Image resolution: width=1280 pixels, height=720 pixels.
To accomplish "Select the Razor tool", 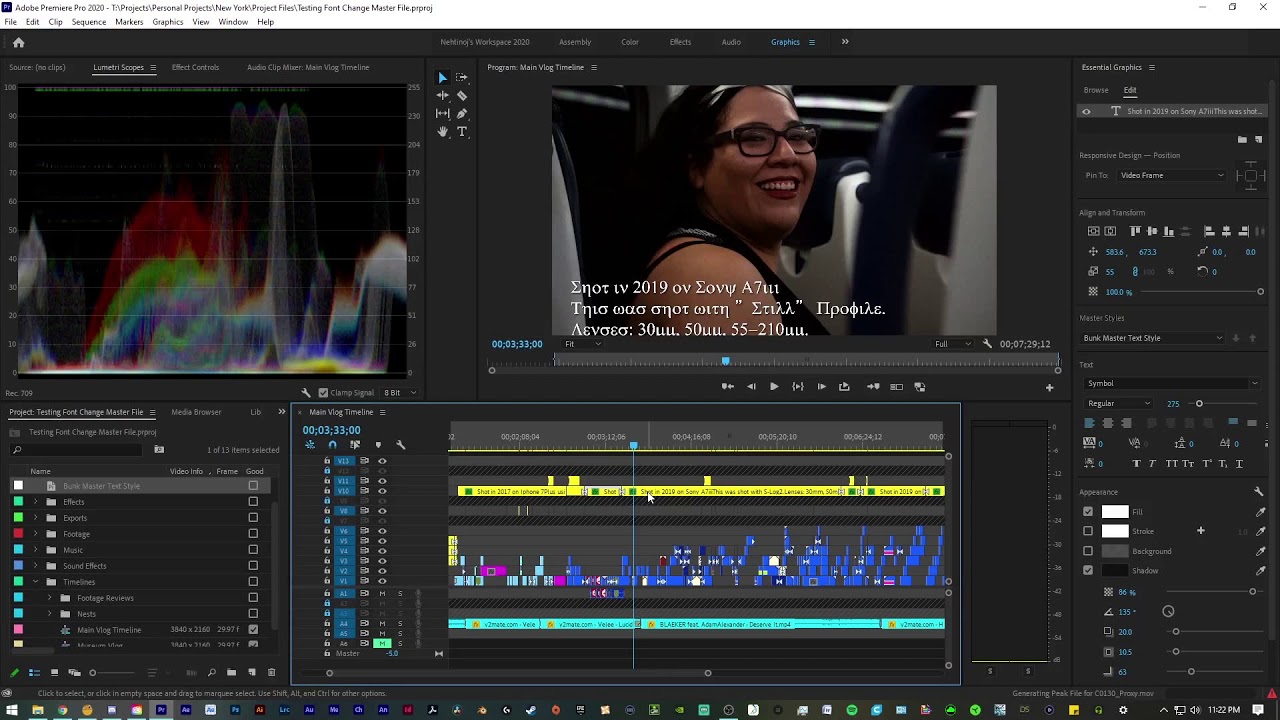I will pyautogui.click(x=461, y=96).
